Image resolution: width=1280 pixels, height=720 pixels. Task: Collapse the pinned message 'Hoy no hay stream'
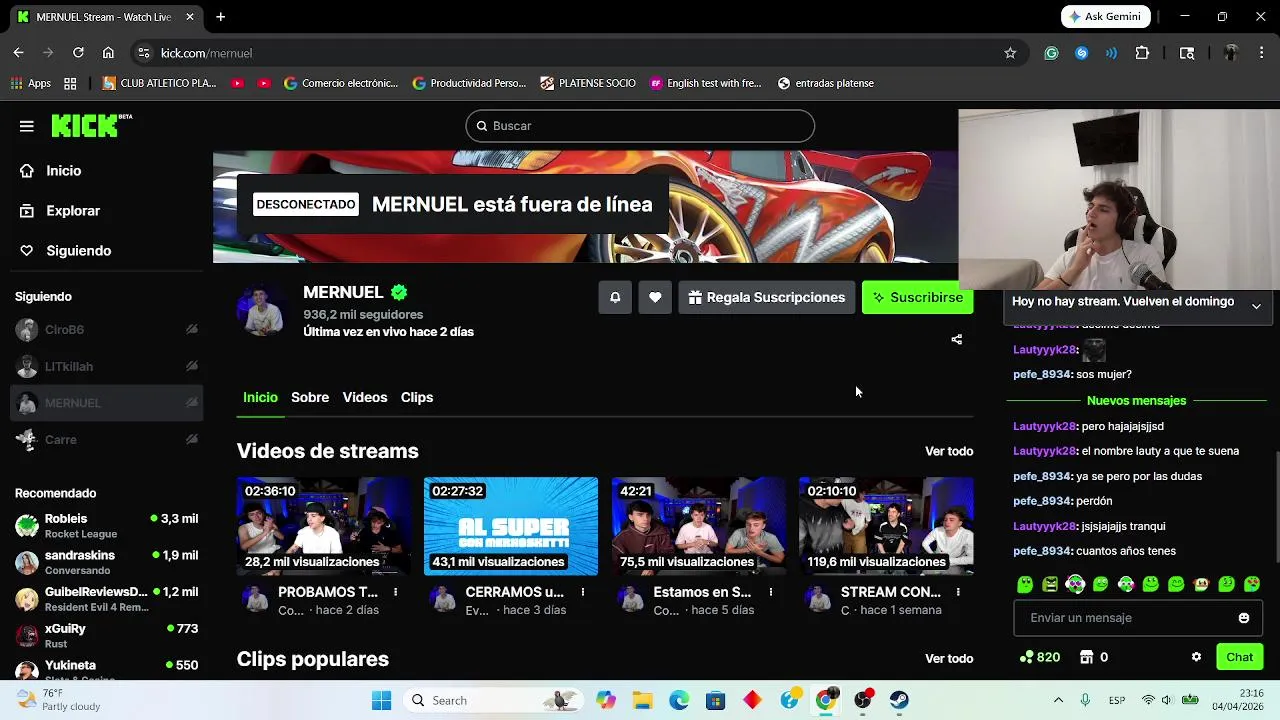click(x=1256, y=306)
